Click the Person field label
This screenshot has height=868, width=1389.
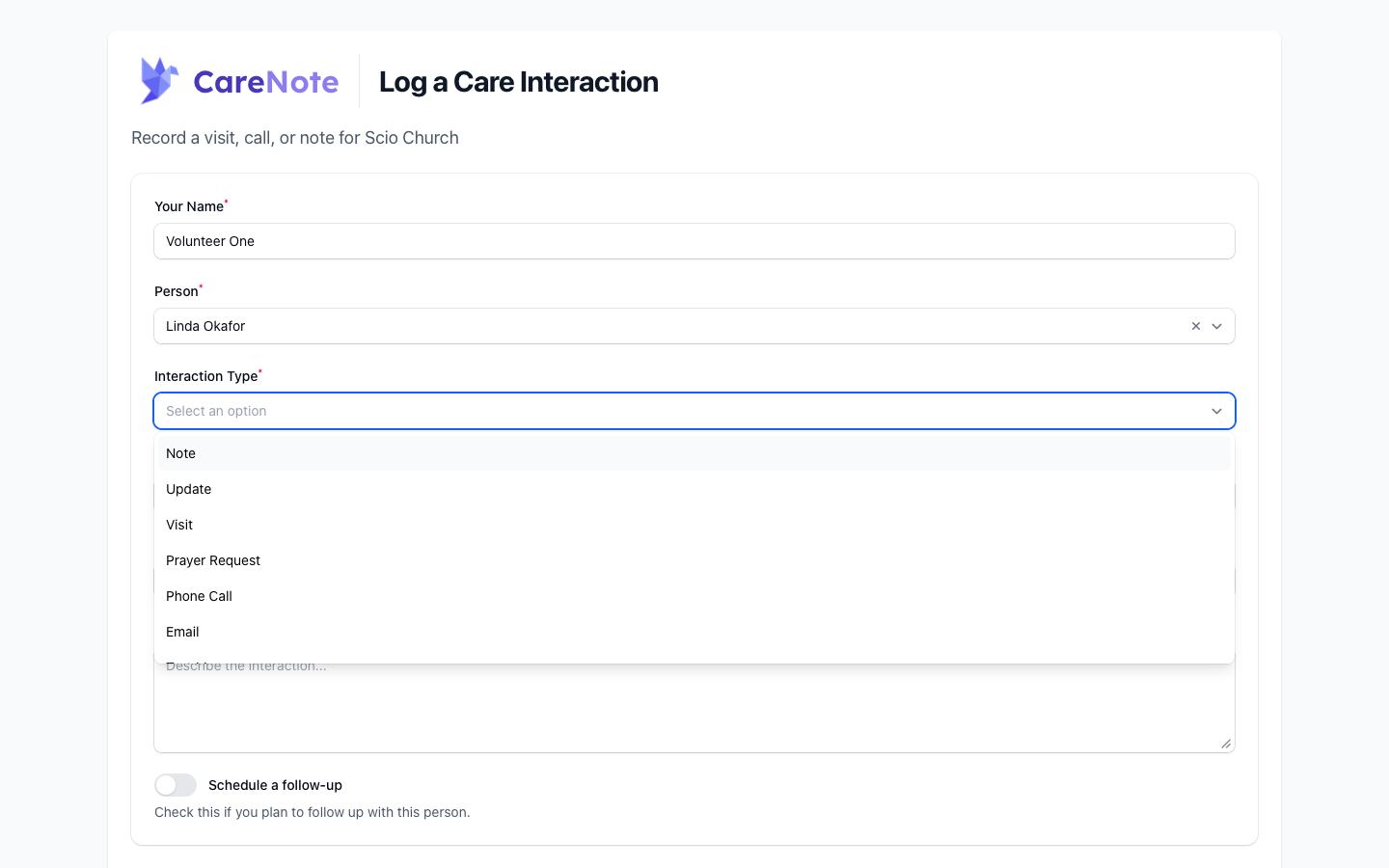coord(176,291)
